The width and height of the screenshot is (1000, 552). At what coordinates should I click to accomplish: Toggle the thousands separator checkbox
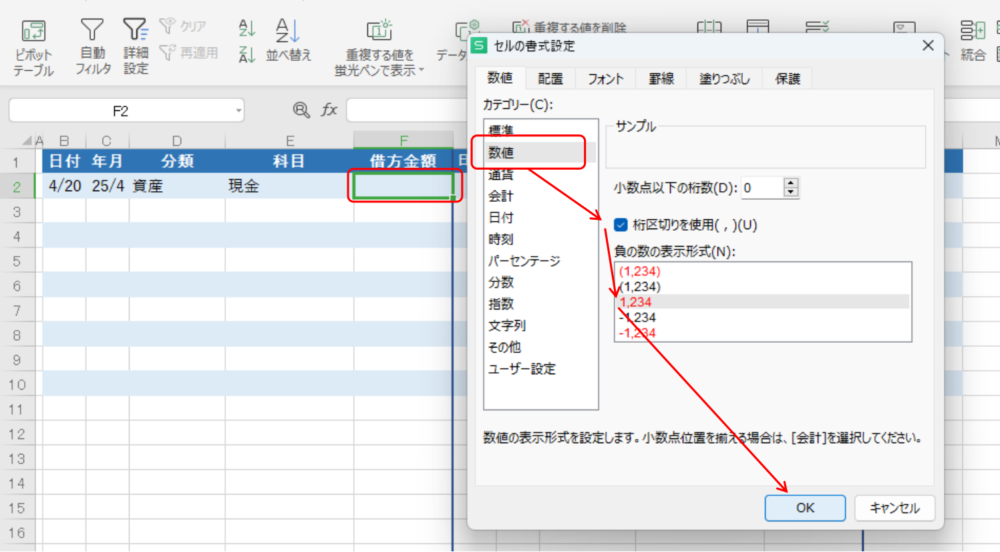point(621,225)
